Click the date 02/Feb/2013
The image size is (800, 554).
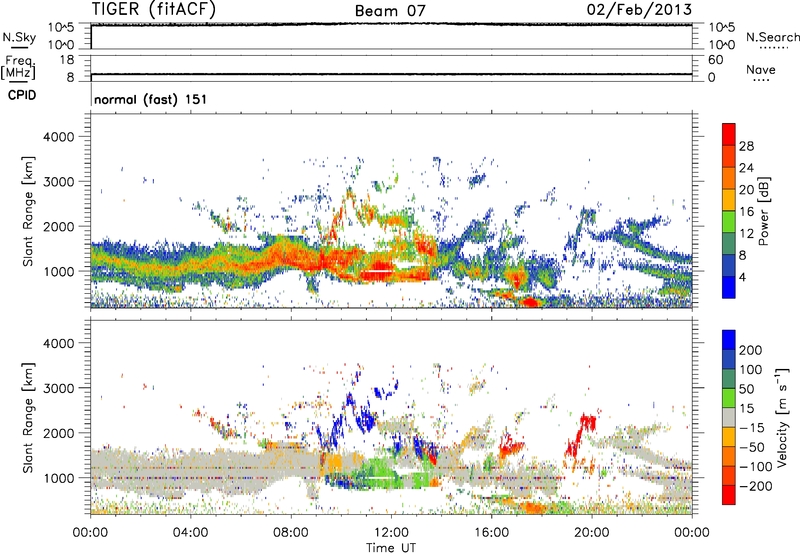[639, 9]
